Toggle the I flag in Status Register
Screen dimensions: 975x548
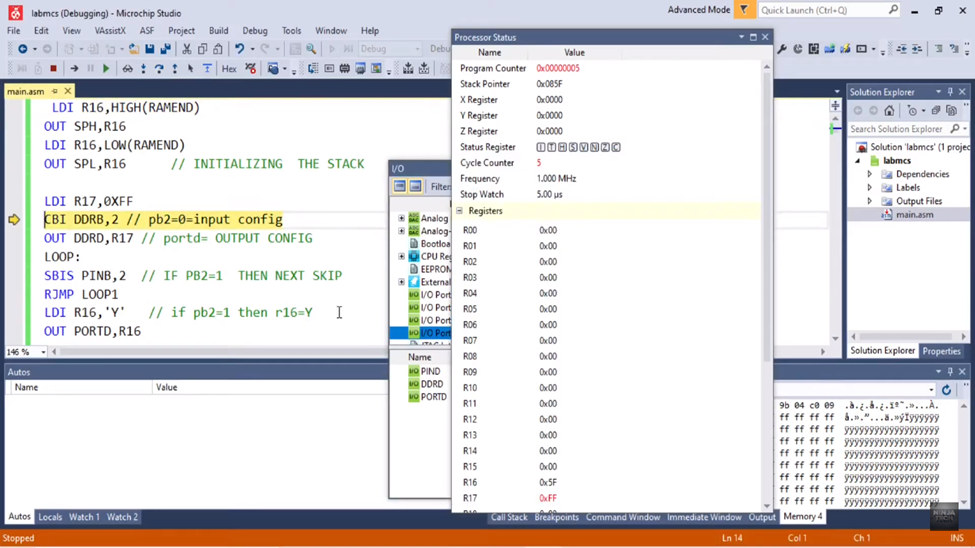pyautogui.click(x=541, y=147)
